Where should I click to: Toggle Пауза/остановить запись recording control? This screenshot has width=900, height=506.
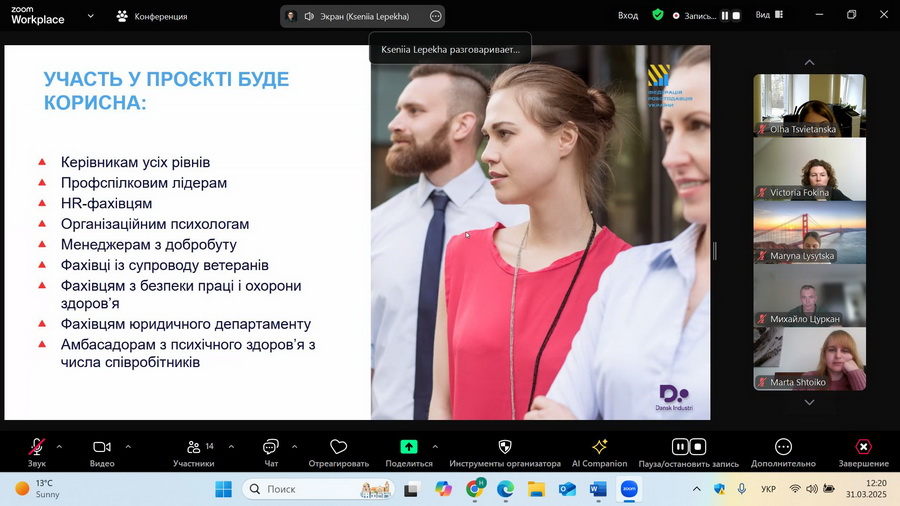pyautogui.click(x=688, y=447)
